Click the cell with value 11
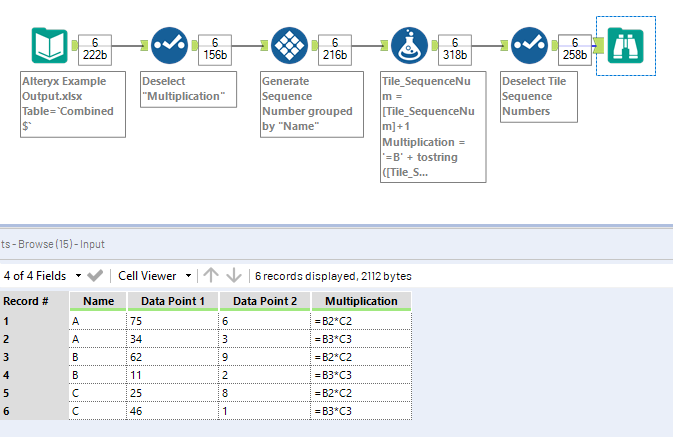 pos(173,375)
